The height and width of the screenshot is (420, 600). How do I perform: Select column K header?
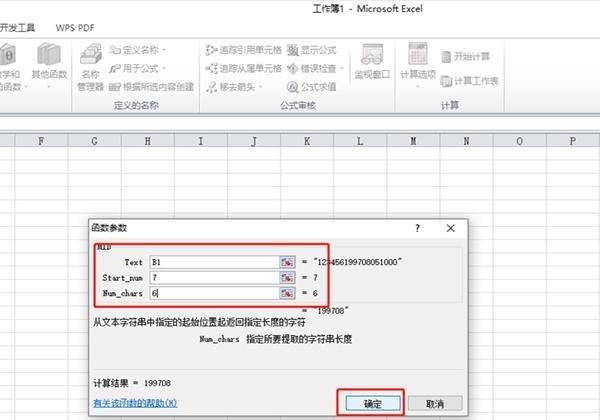pos(307,141)
